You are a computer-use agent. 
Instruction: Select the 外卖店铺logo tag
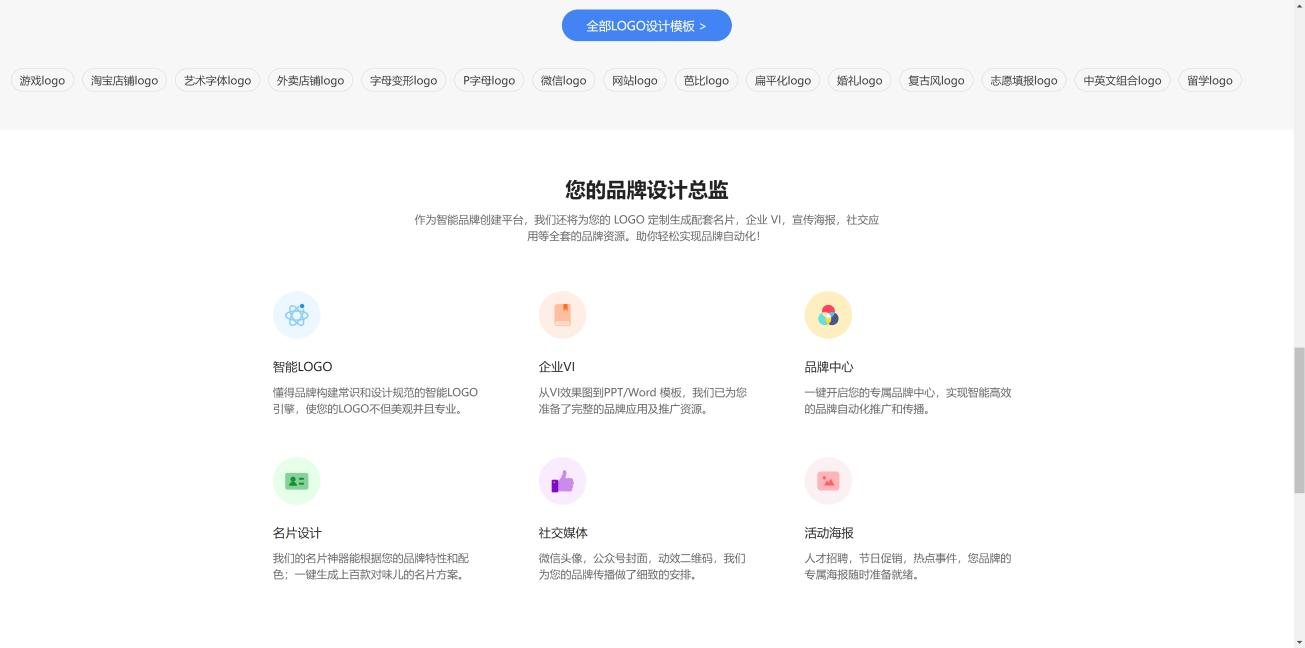coord(311,80)
